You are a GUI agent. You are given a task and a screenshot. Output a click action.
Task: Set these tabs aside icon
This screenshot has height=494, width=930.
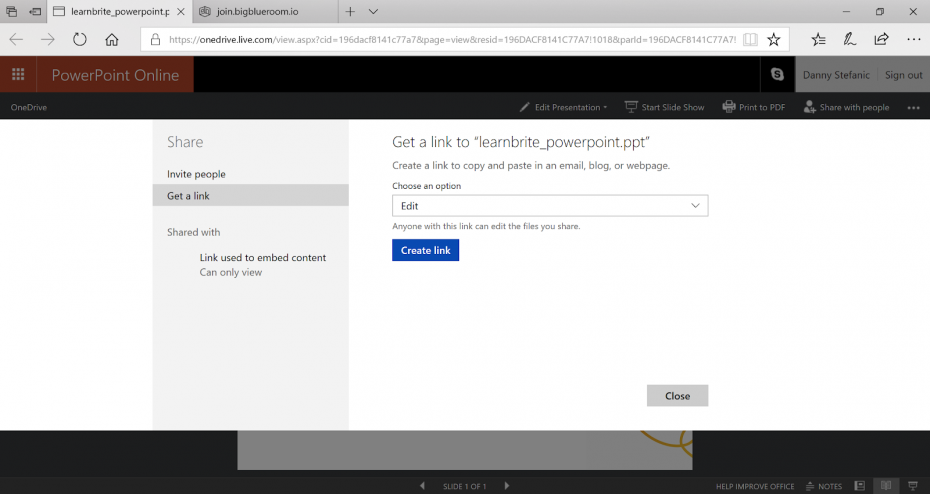click(x=35, y=11)
